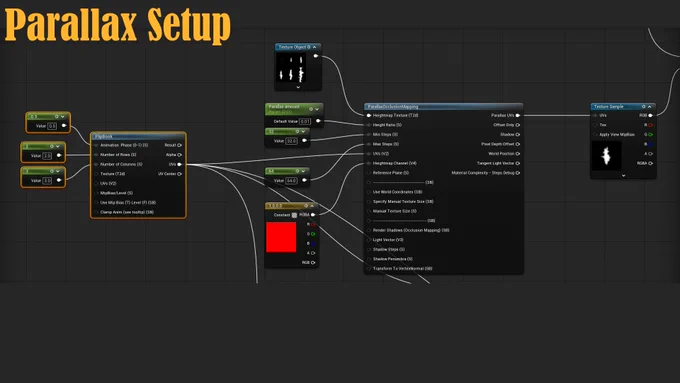This screenshot has width=680, height=383.
Task: Click the Parallax UVs output pin
Action: point(518,115)
